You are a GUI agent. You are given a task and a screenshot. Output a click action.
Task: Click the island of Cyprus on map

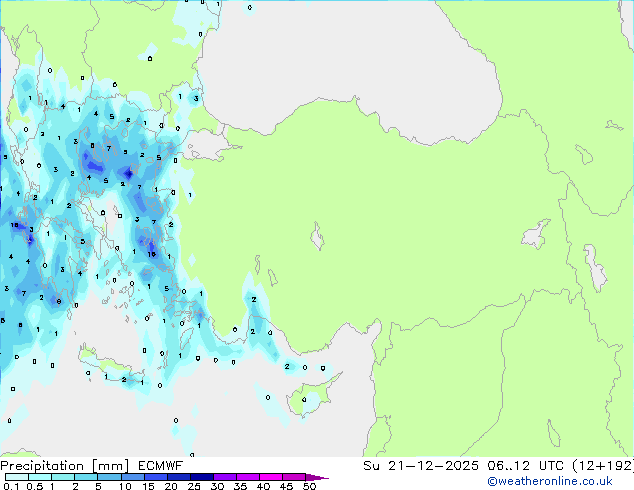tap(305, 402)
